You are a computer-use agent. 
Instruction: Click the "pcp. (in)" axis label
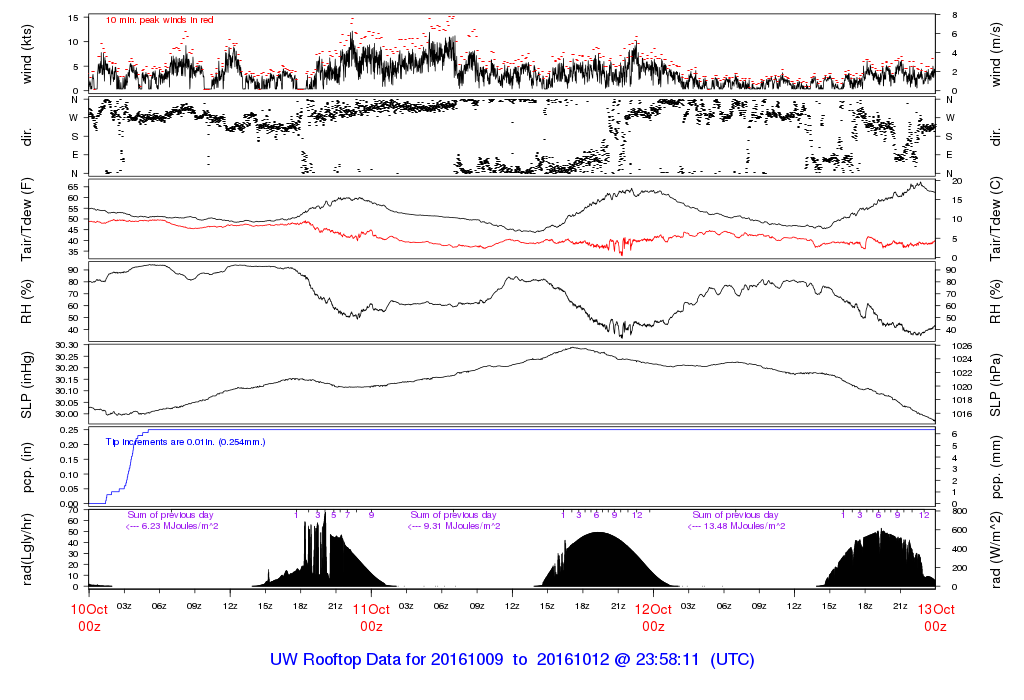click(x=28, y=465)
